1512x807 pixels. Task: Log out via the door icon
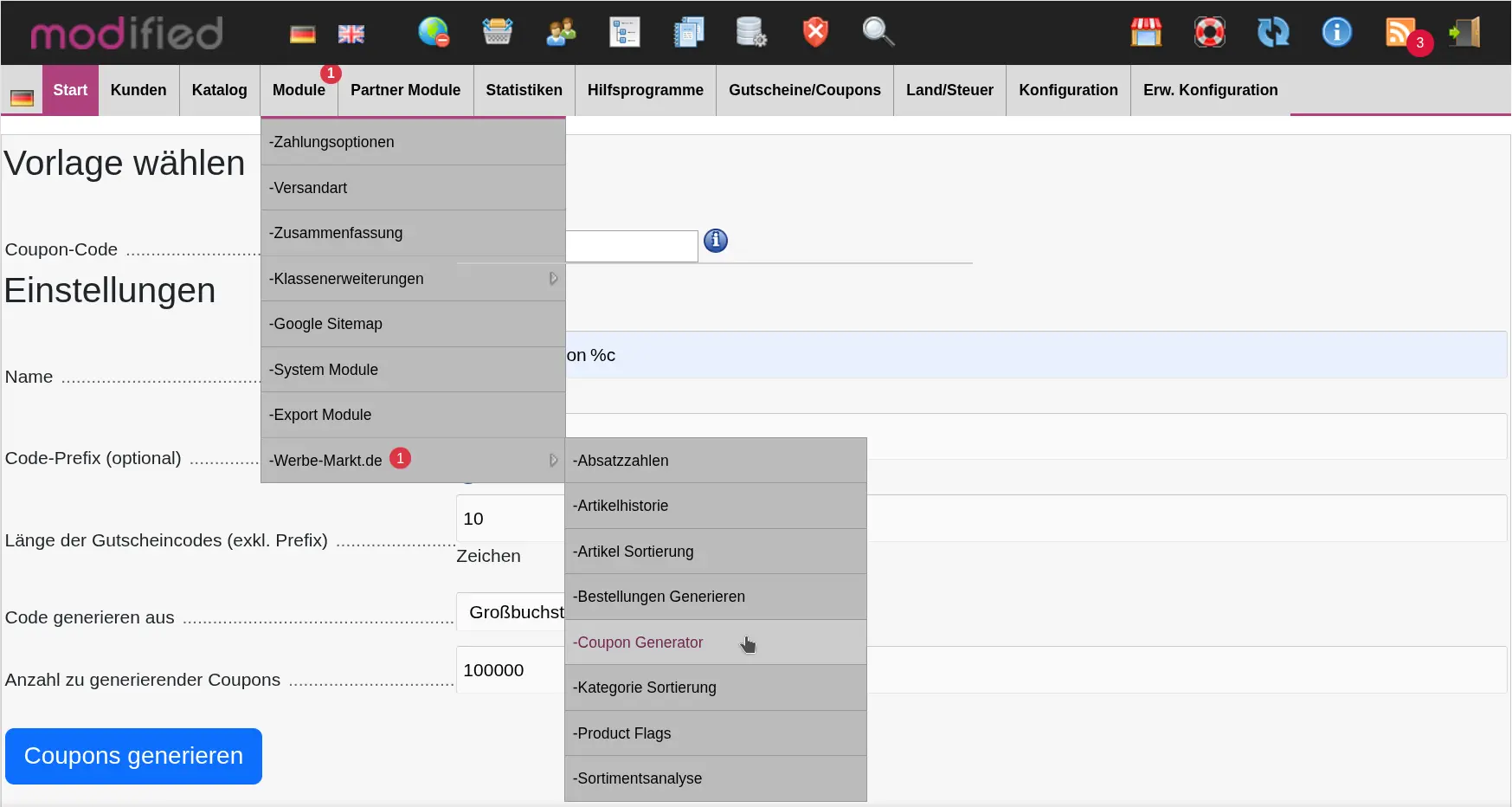pos(1465,32)
